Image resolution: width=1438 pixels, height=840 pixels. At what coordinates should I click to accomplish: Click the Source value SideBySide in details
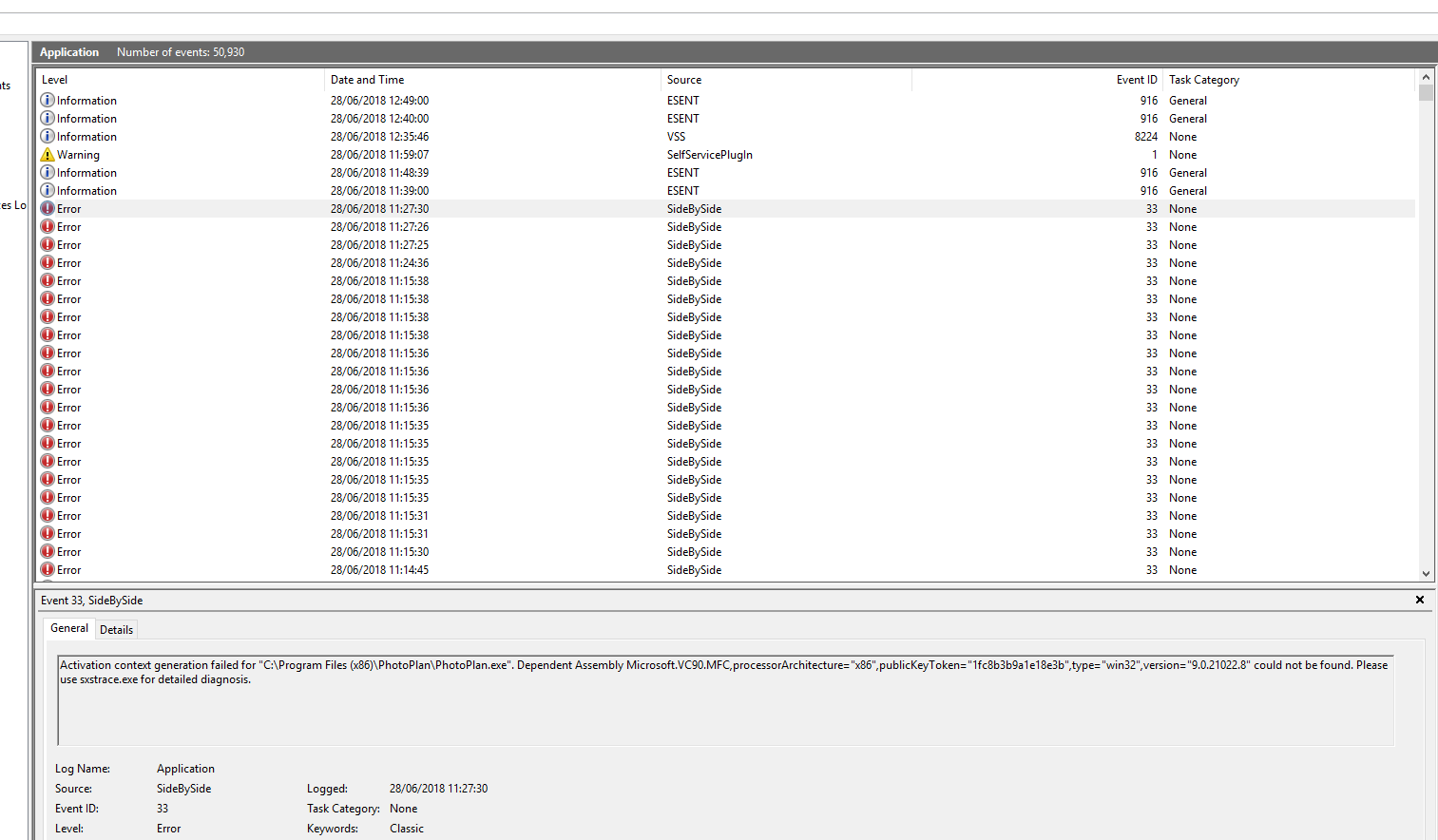pos(183,788)
